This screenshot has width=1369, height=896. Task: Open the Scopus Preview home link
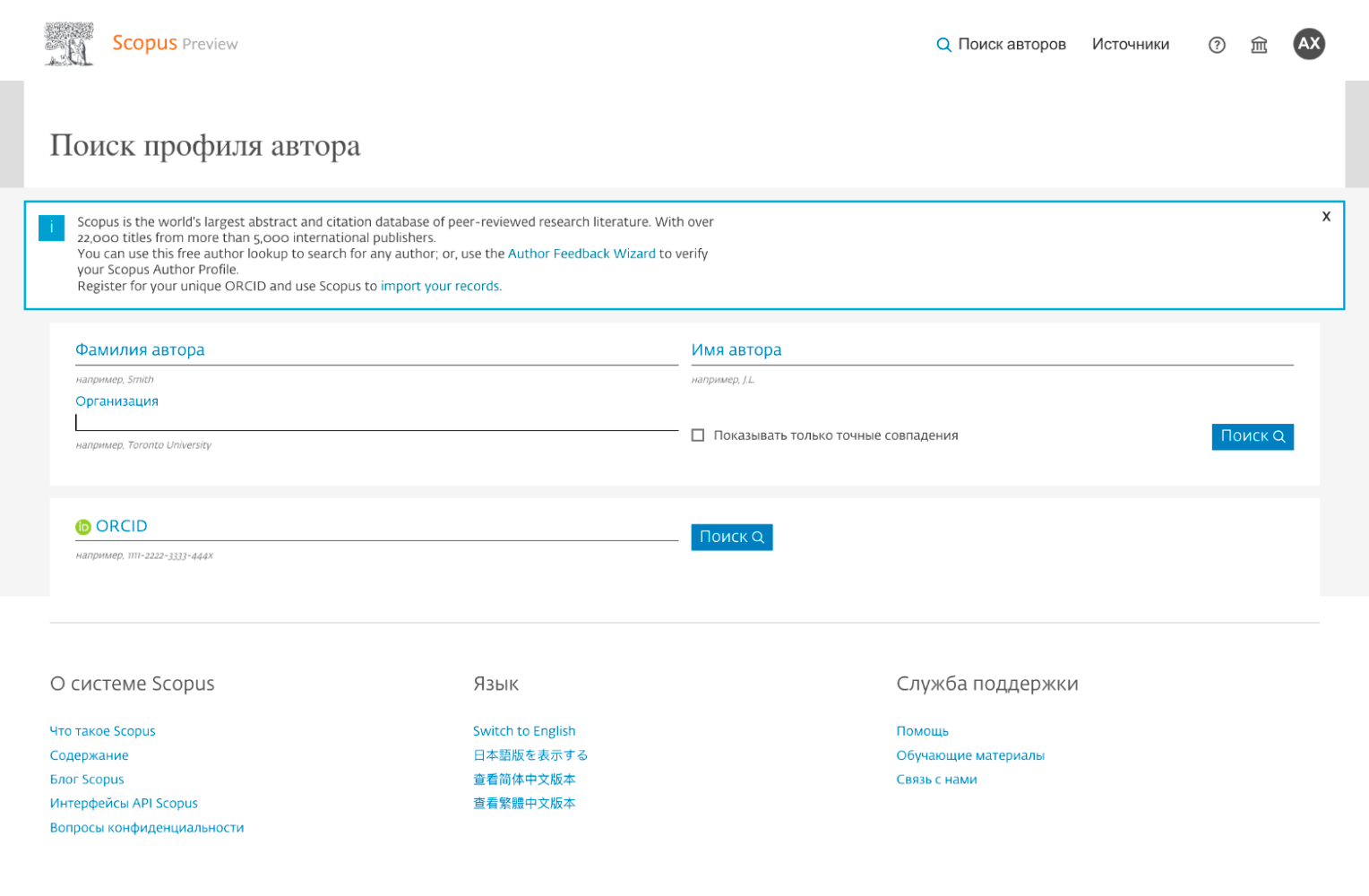175,43
